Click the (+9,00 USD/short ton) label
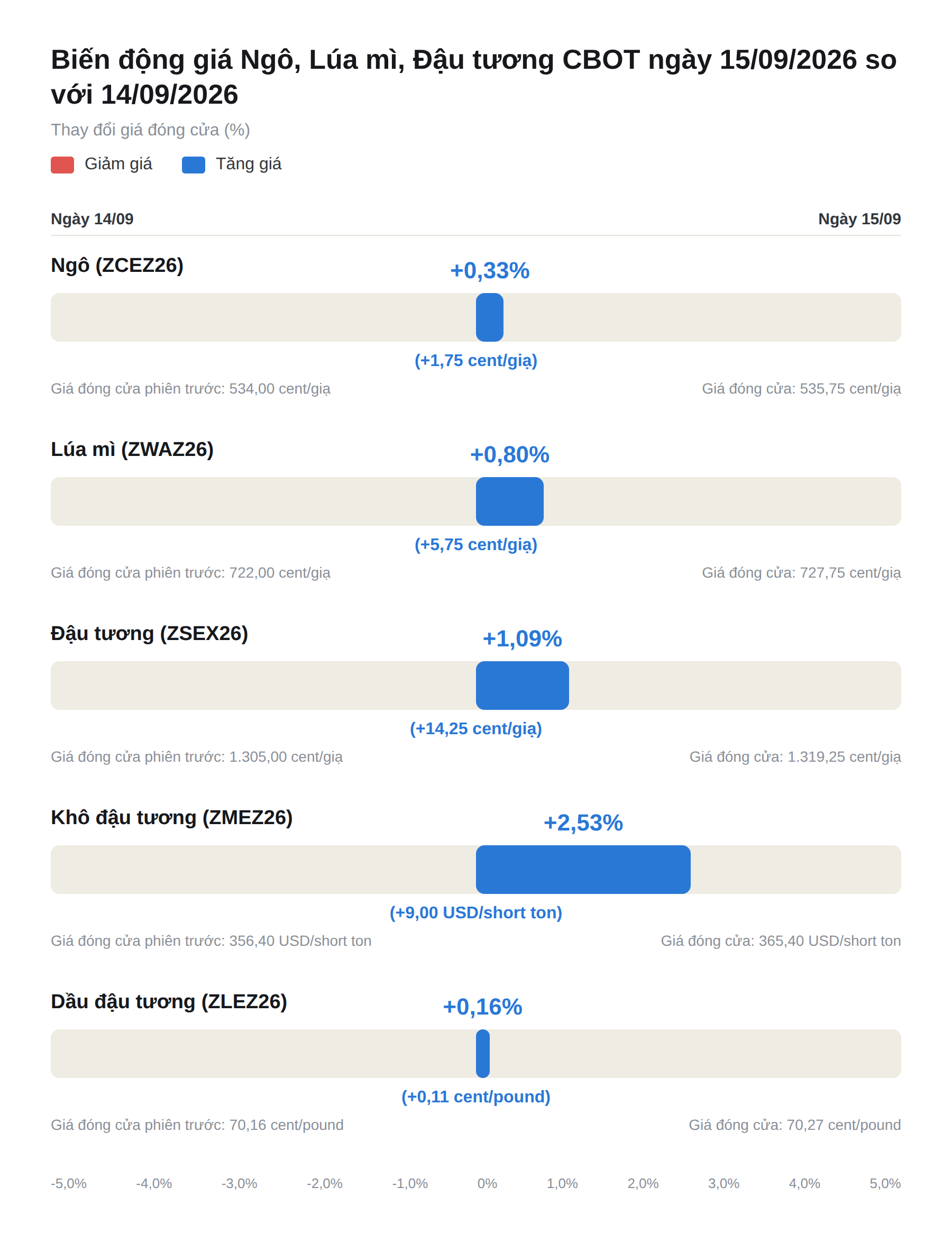Viewport: 952px width, 1242px height. tap(476, 913)
